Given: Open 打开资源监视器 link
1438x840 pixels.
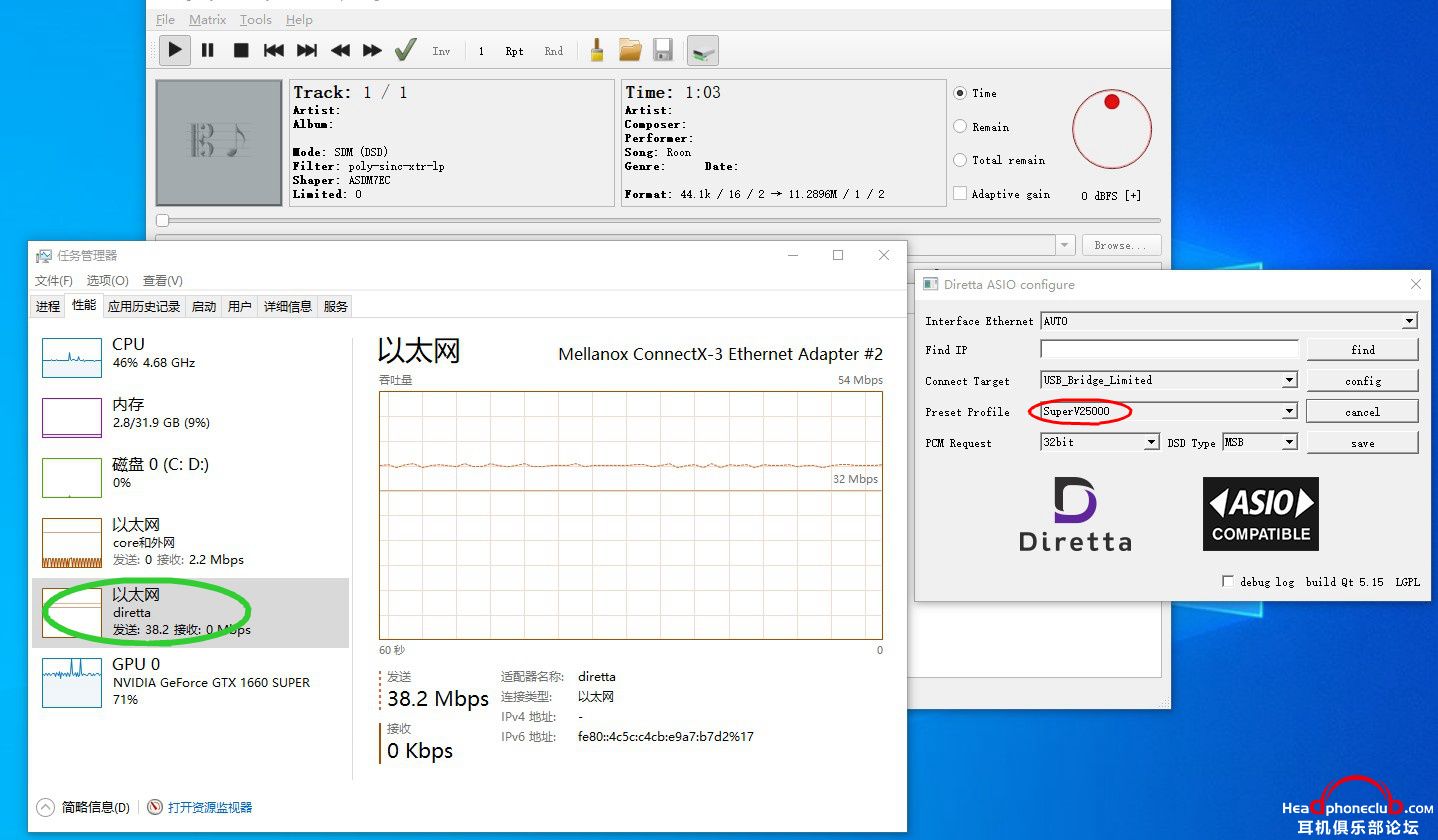Looking at the screenshot, I should (200, 807).
